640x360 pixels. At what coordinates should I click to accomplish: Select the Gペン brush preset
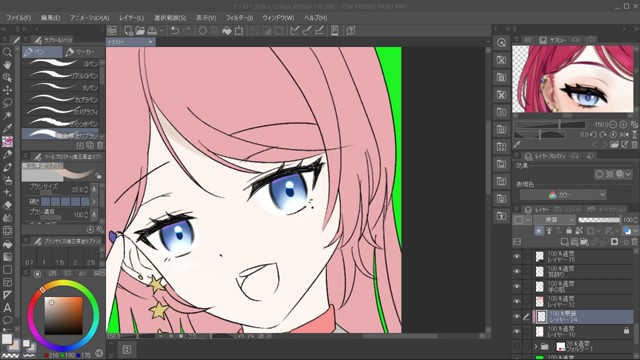tap(61, 63)
